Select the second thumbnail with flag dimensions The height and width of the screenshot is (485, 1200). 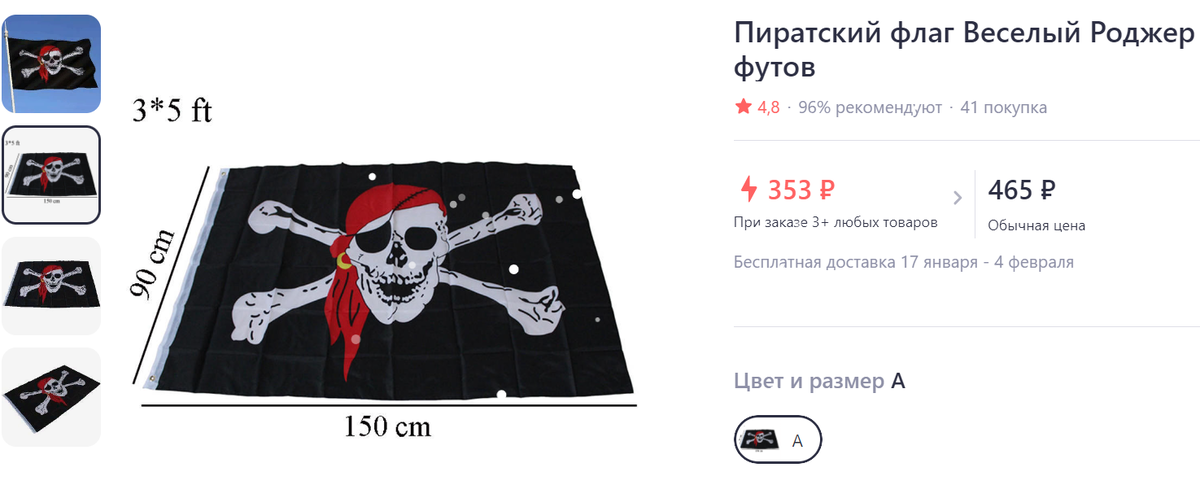(x=51, y=174)
